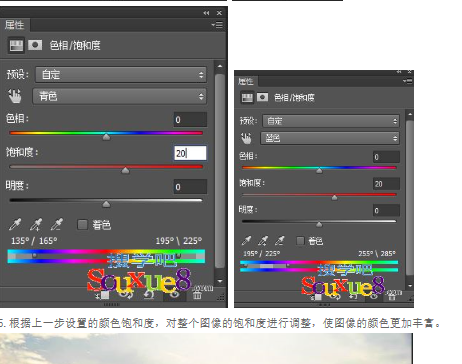Viewport: 462px width, 364px height.
Task: Pick the eyedropper tool in left panel
Action: 15,225
